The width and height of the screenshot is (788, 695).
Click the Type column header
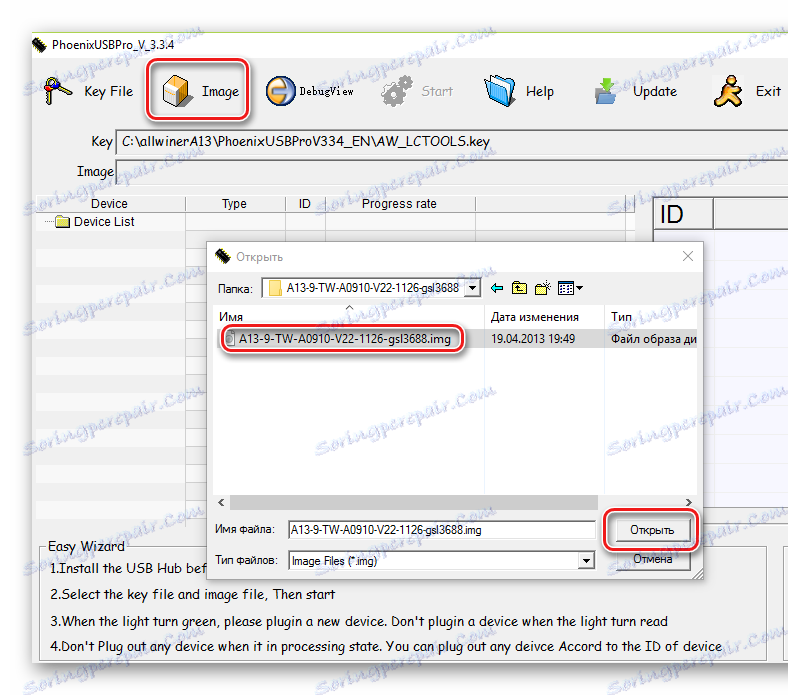point(234,204)
